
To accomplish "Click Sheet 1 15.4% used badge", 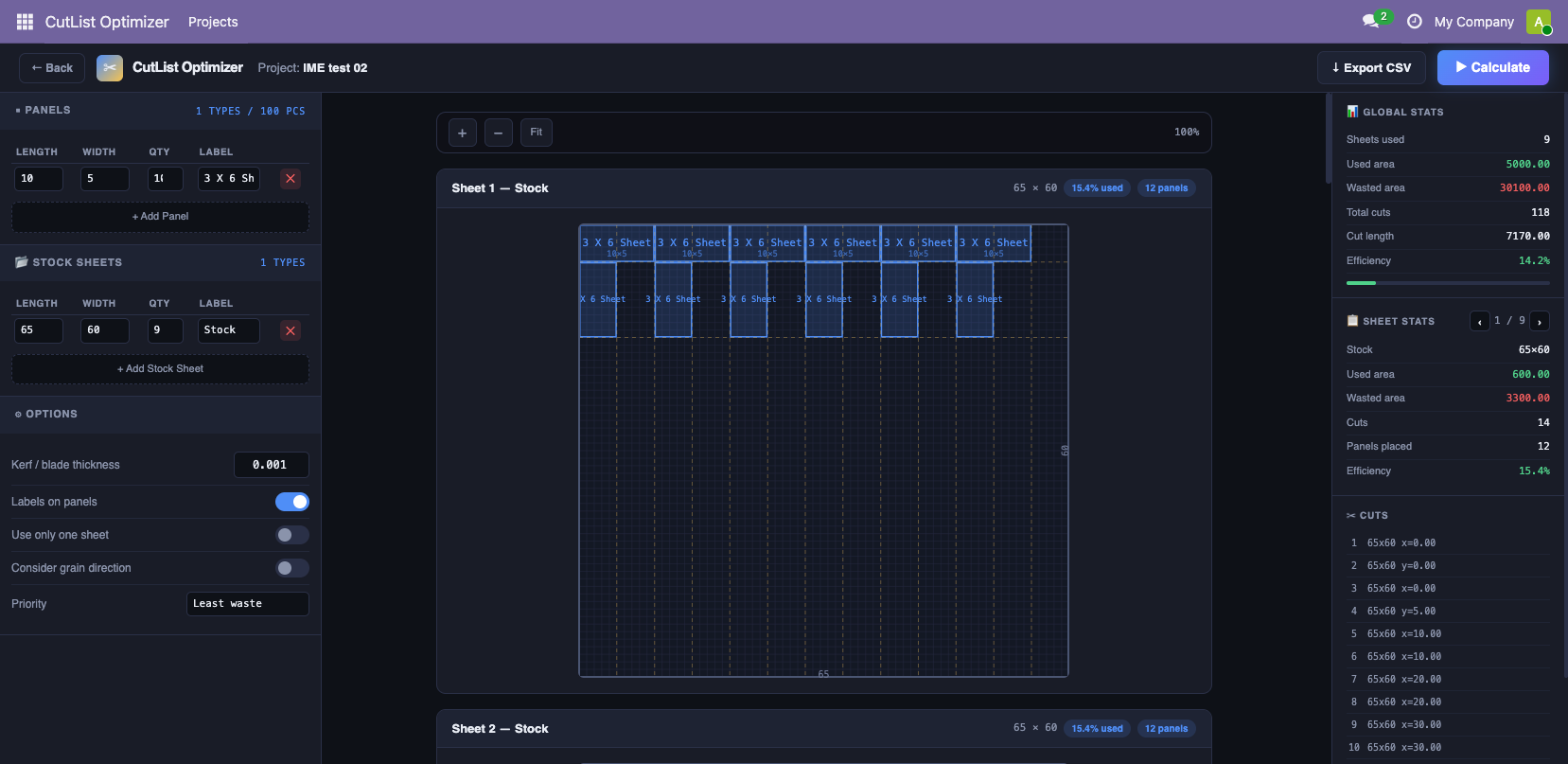I will [1098, 188].
